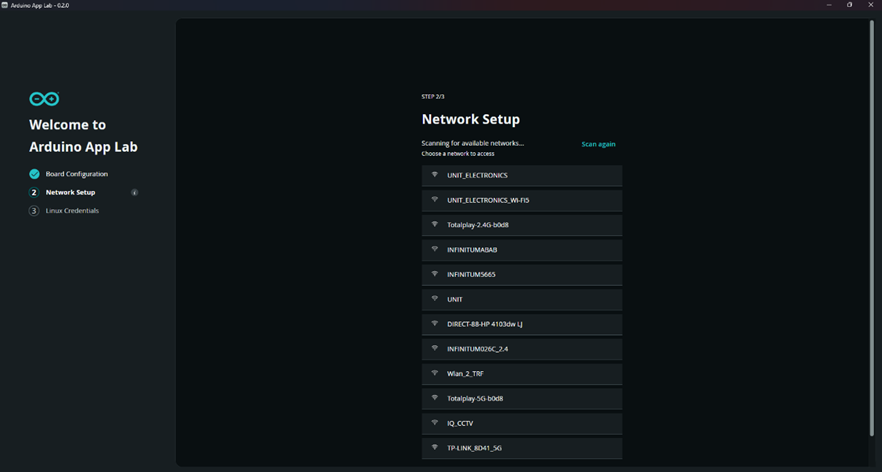Click the info icon beside Network Setup
Image resolution: width=882 pixels, height=472 pixels.
[x=134, y=193]
